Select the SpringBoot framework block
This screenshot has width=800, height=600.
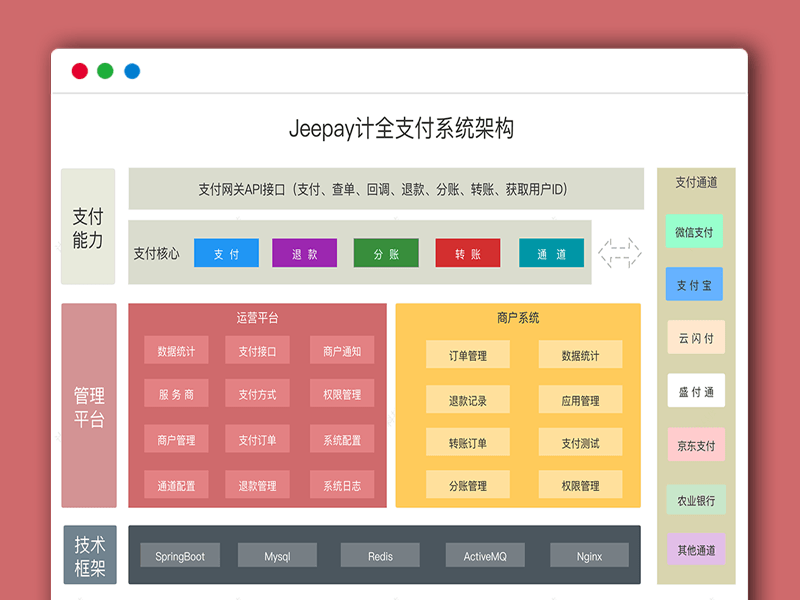[180, 555]
